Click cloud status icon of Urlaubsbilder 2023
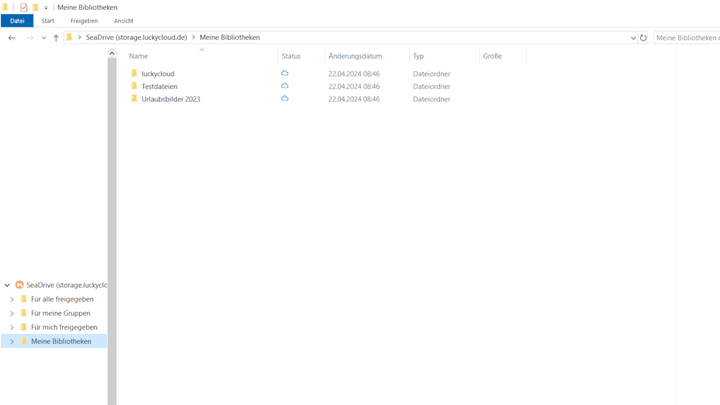720x405 pixels. [285, 98]
